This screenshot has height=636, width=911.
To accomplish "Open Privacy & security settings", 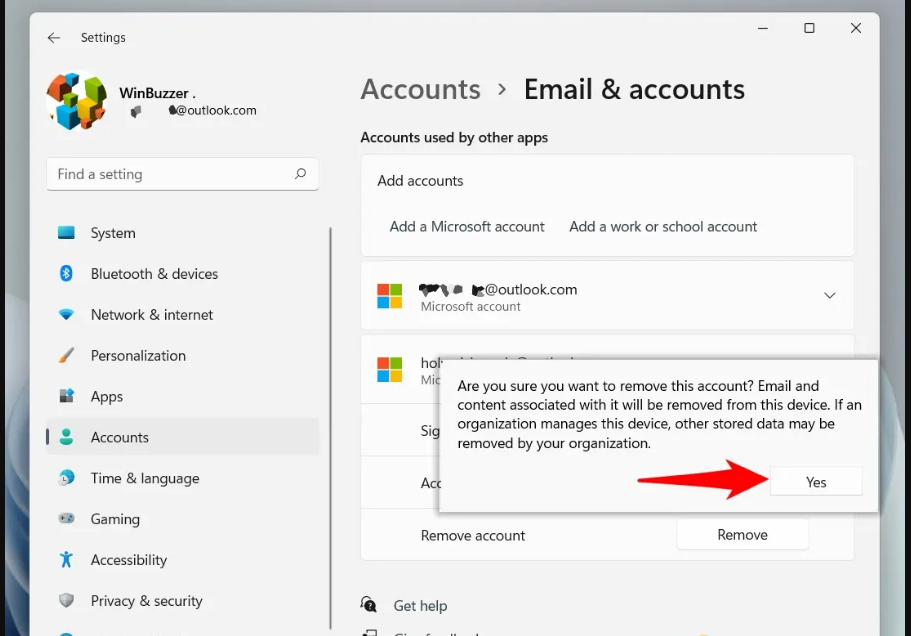I will (x=182, y=601).
